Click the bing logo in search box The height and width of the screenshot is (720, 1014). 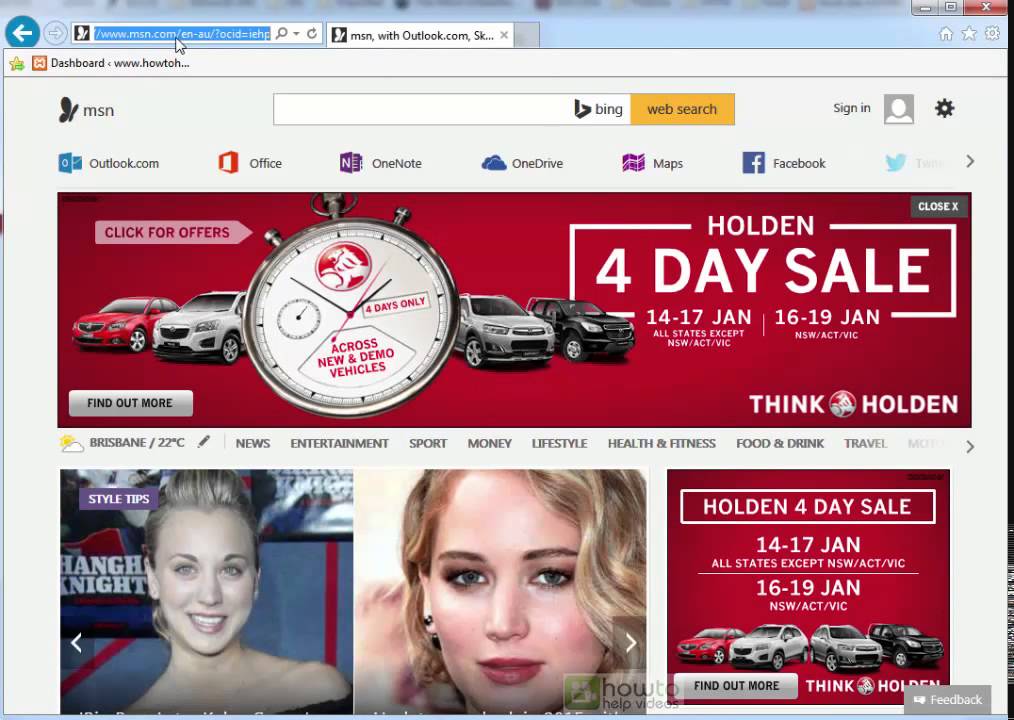(x=598, y=109)
